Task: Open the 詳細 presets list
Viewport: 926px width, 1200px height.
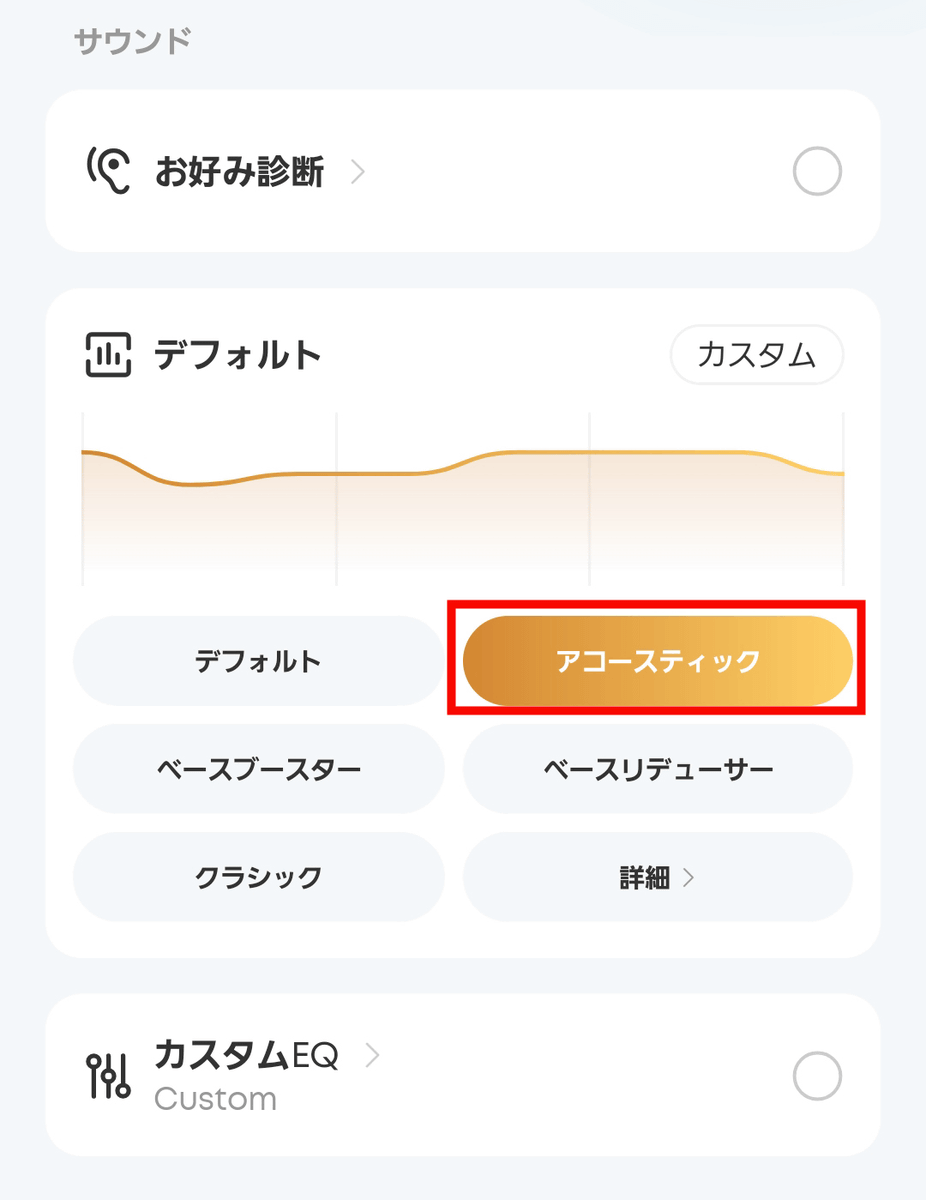Action: pyautogui.click(x=658, y=877)
